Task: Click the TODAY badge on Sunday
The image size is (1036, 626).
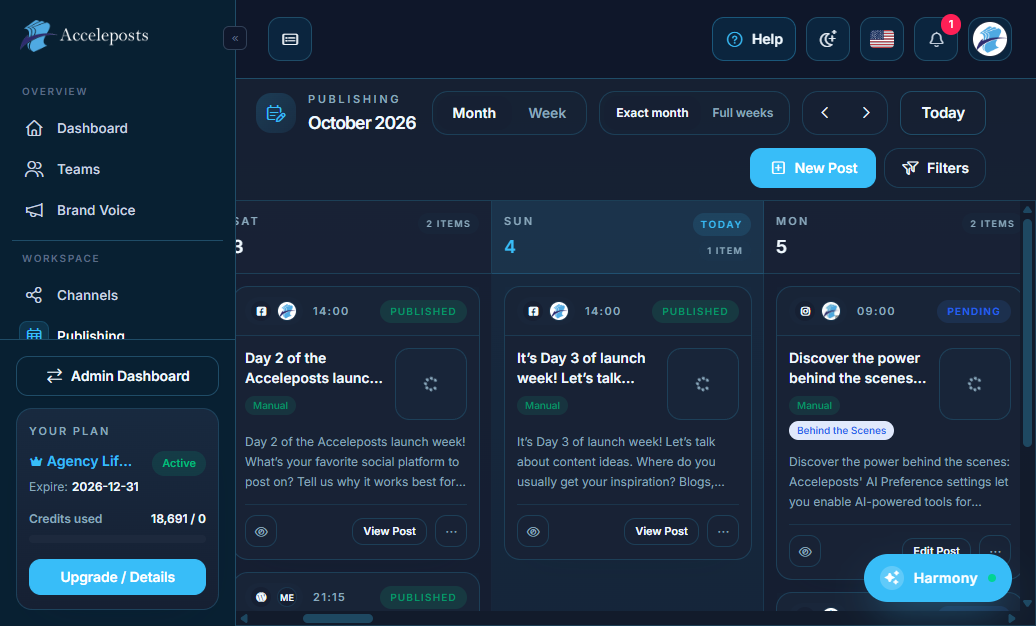Action: [722, 224]
